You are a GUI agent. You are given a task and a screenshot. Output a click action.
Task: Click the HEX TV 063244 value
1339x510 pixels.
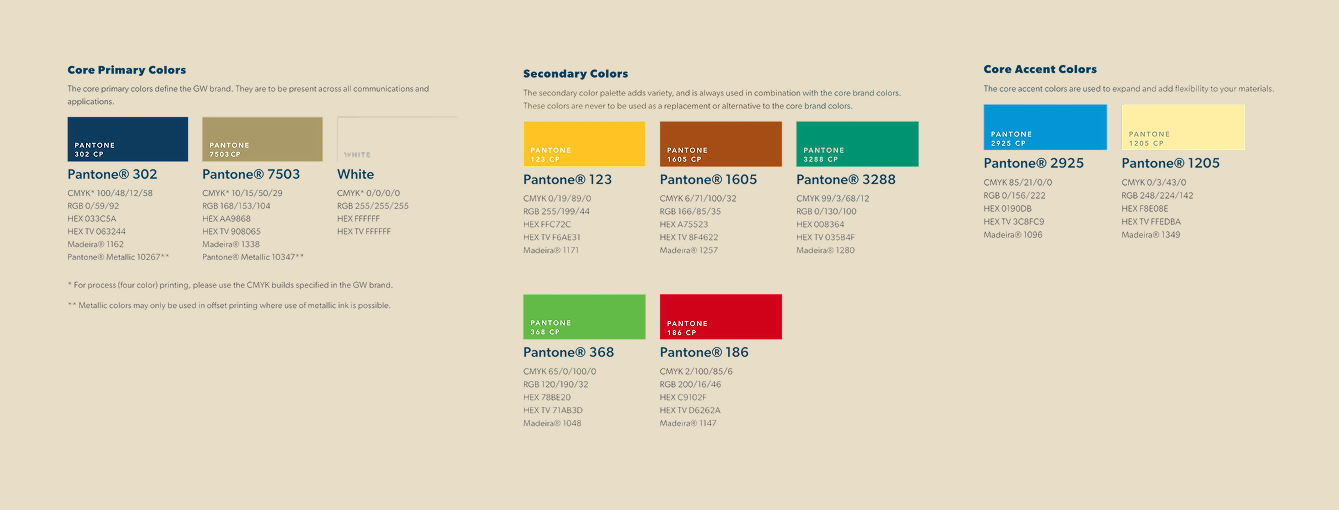coord(97,232)
